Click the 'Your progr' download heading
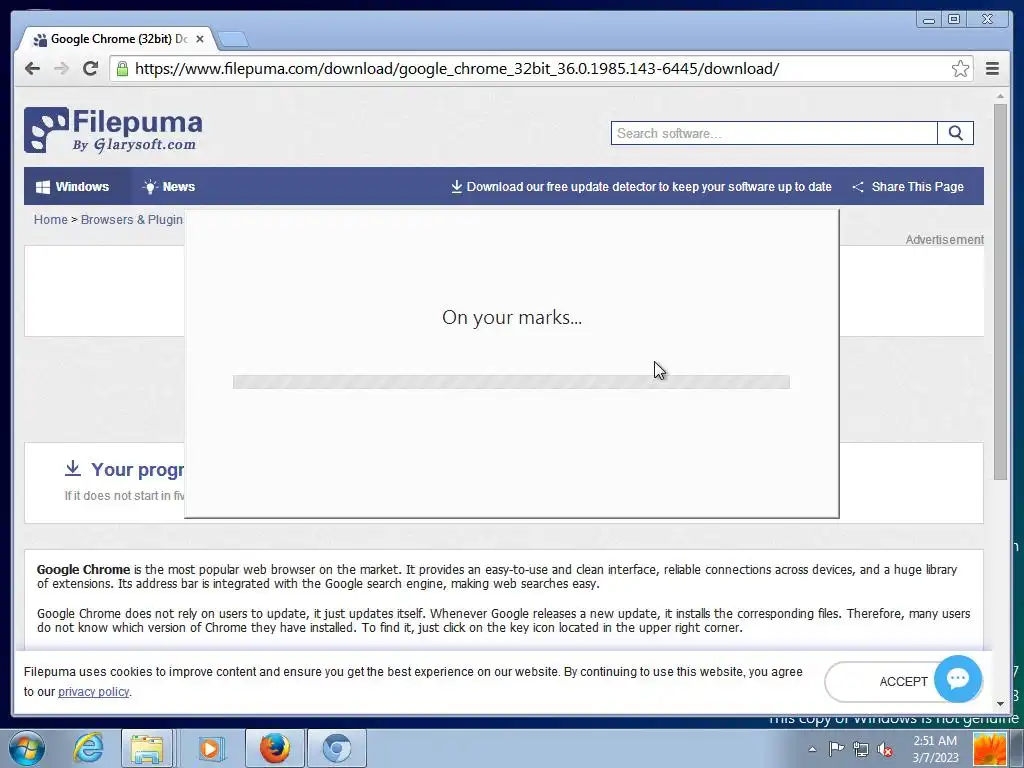The height and width of the screenshot is (768, 1024). (137, 470)
